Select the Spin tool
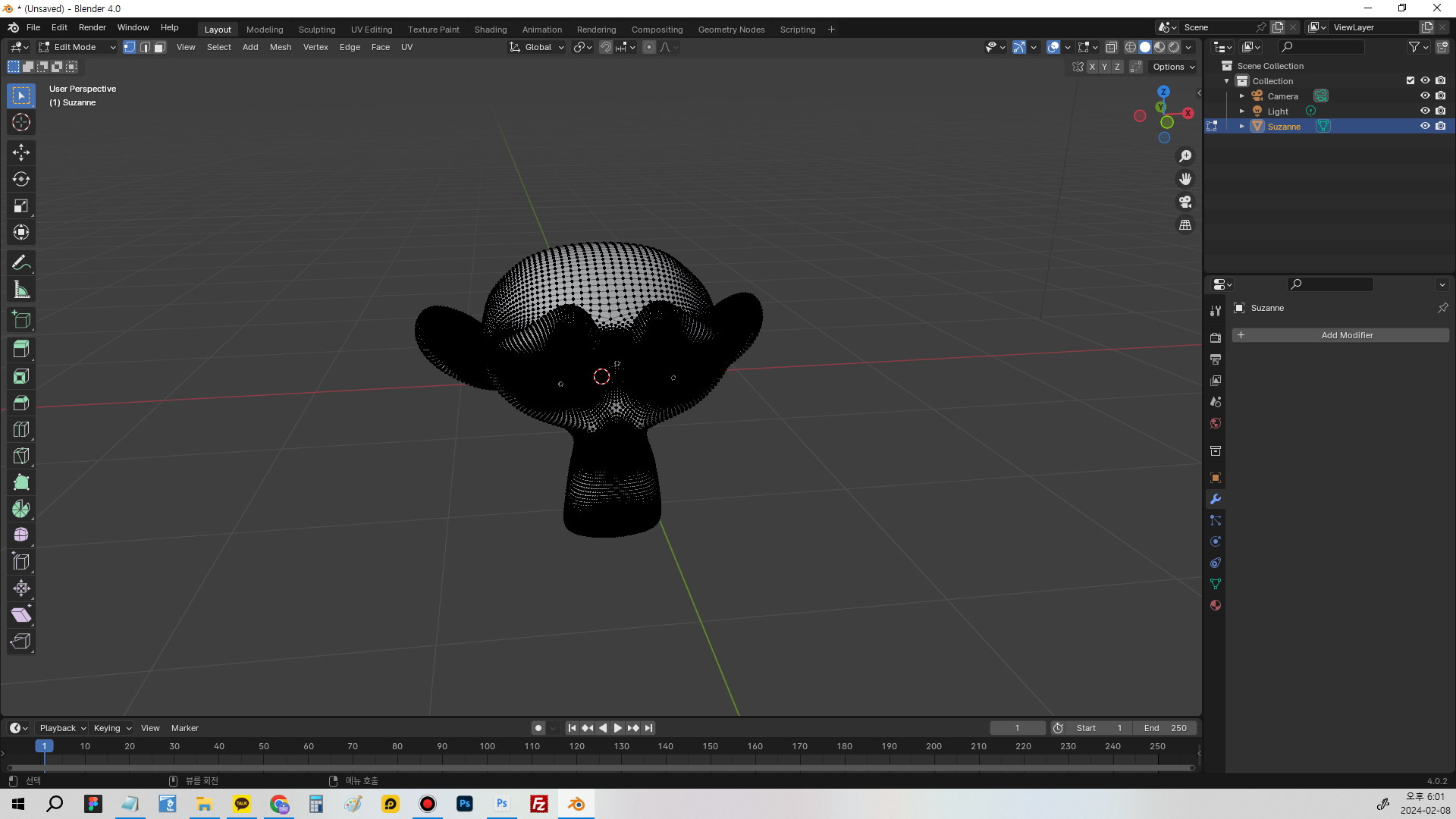 point(21,509)
